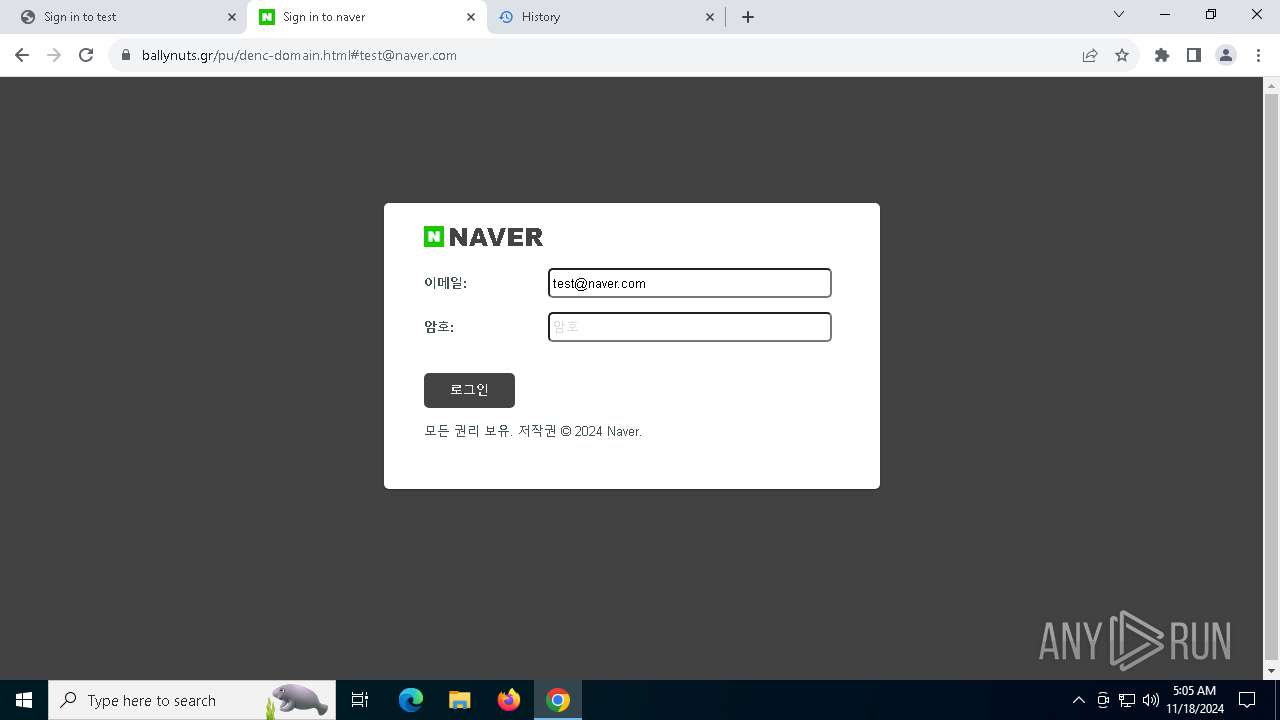This screenshot has width=1280, height=720.
Task: Open the Chrome three-dot menu
Action: click(1257, 55)
